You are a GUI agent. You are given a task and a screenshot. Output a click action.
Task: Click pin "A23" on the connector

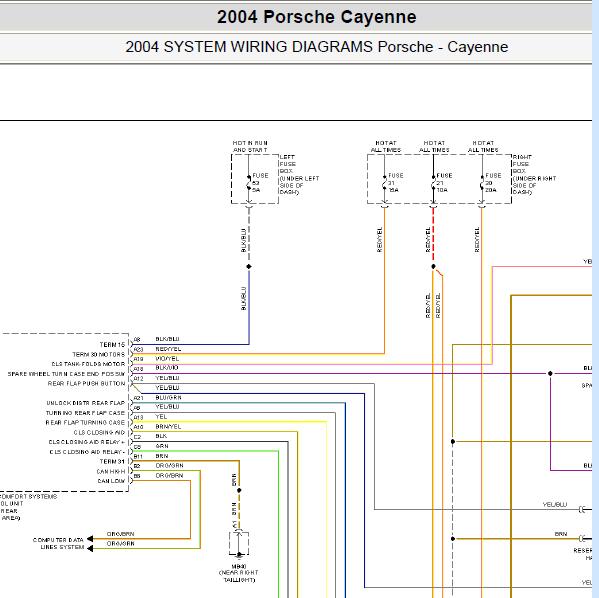click(x=138, y=350)
